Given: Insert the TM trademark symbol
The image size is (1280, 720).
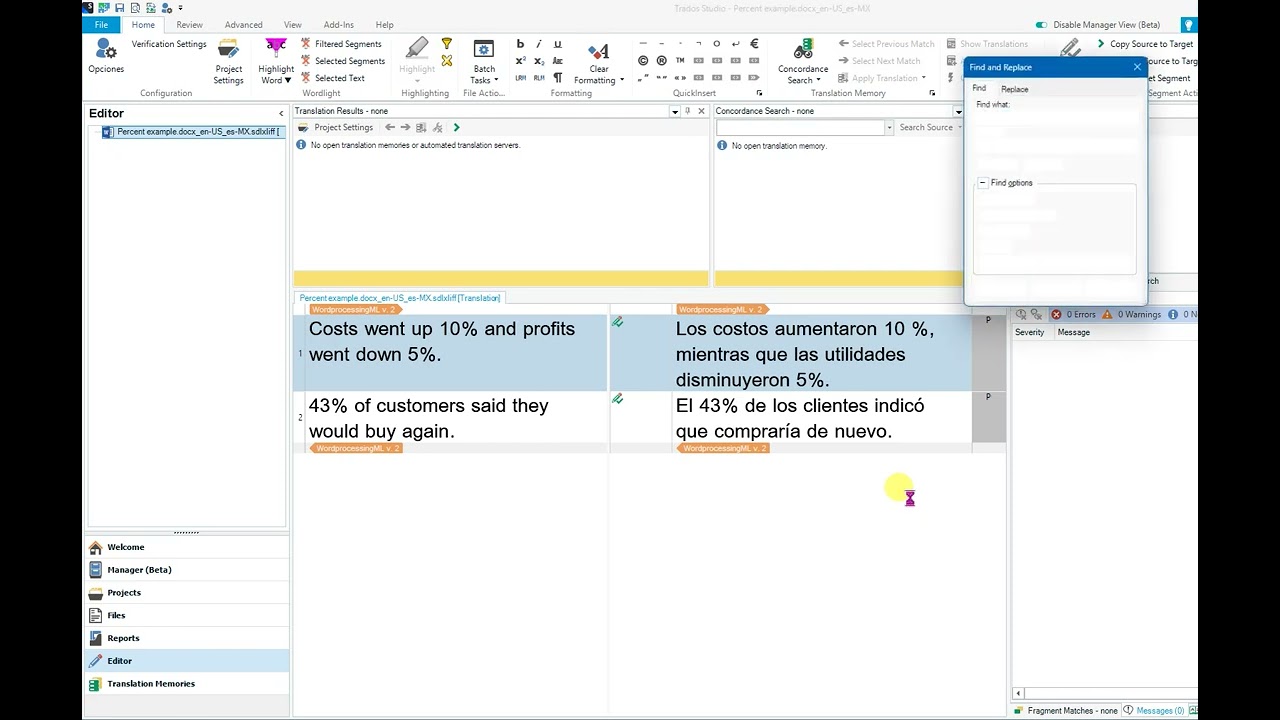Looking at the screenshot, I should click(680, 61).
